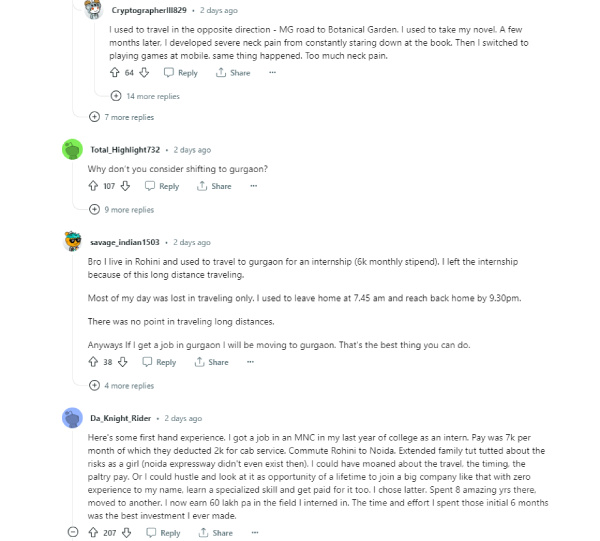Upvote savage_indian1503's comment
This screenshot has width=600, height=541.
tap(93, 362)
